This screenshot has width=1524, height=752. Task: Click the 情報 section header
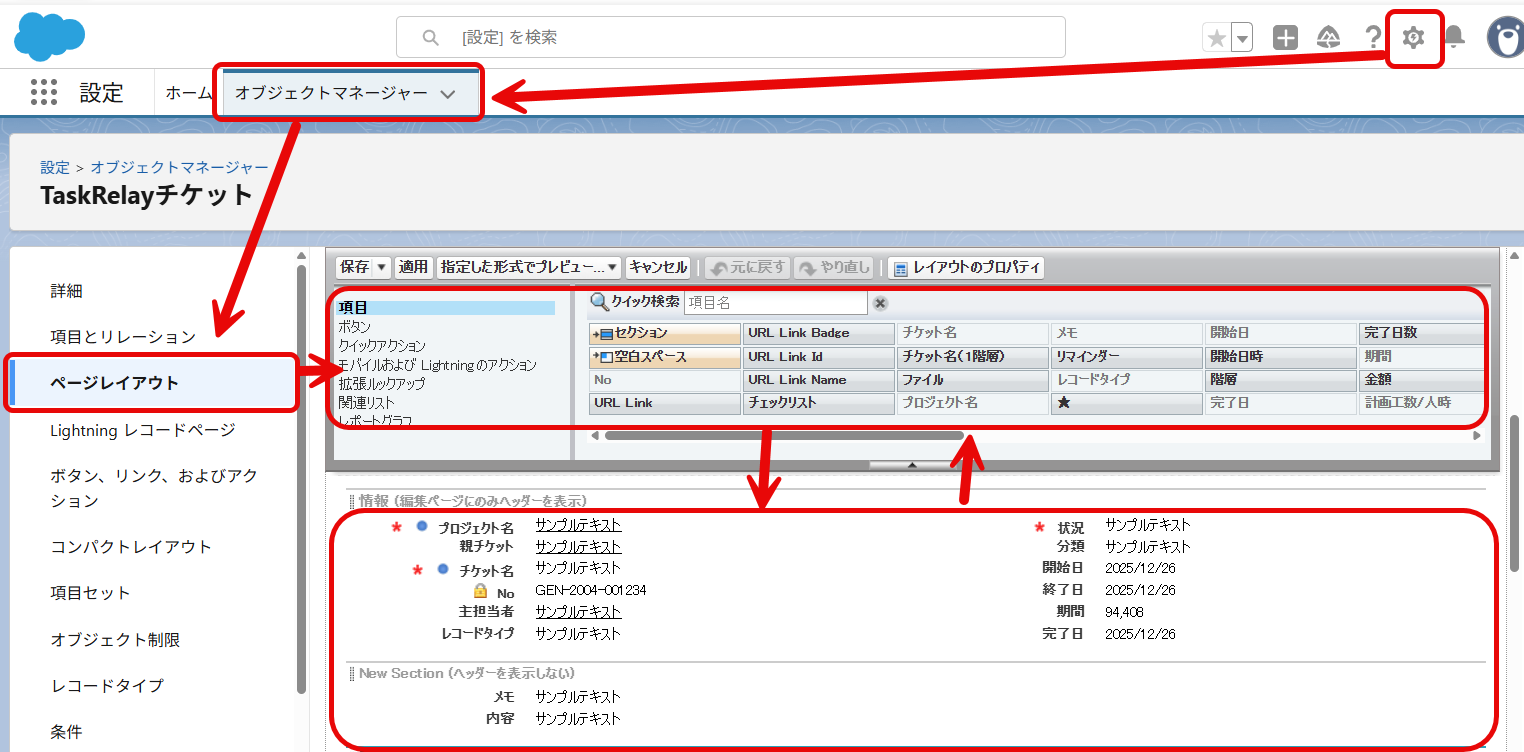point(473,500)
